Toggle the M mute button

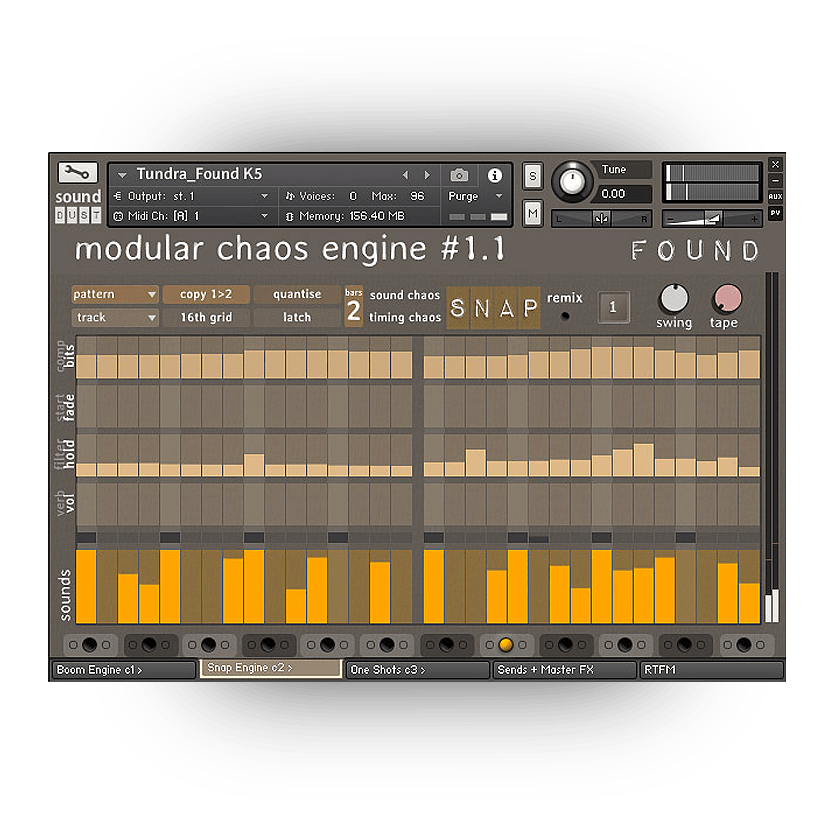tap(533, 214)
